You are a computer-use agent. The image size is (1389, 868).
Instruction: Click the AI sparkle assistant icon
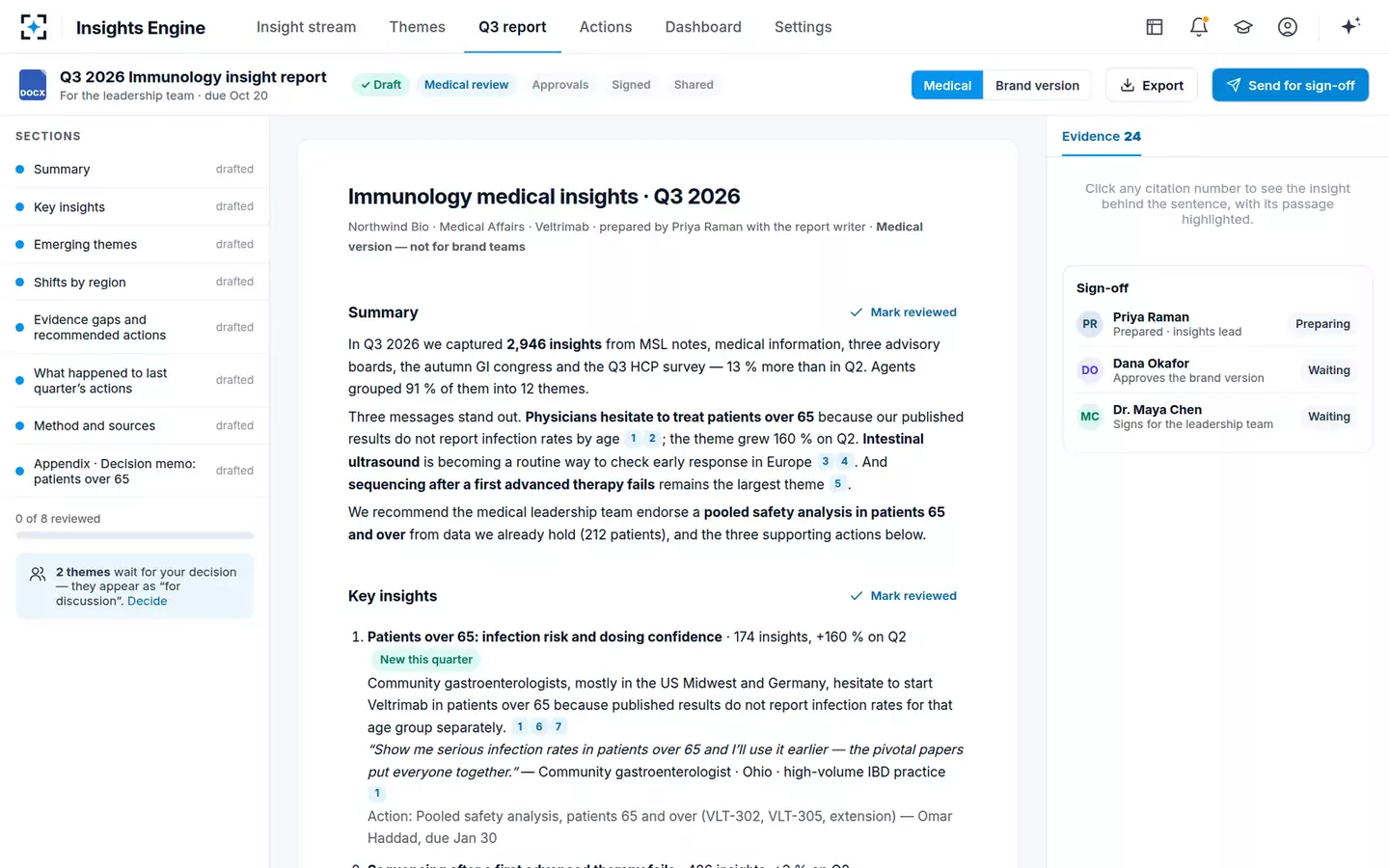[x=1350, y=26]
